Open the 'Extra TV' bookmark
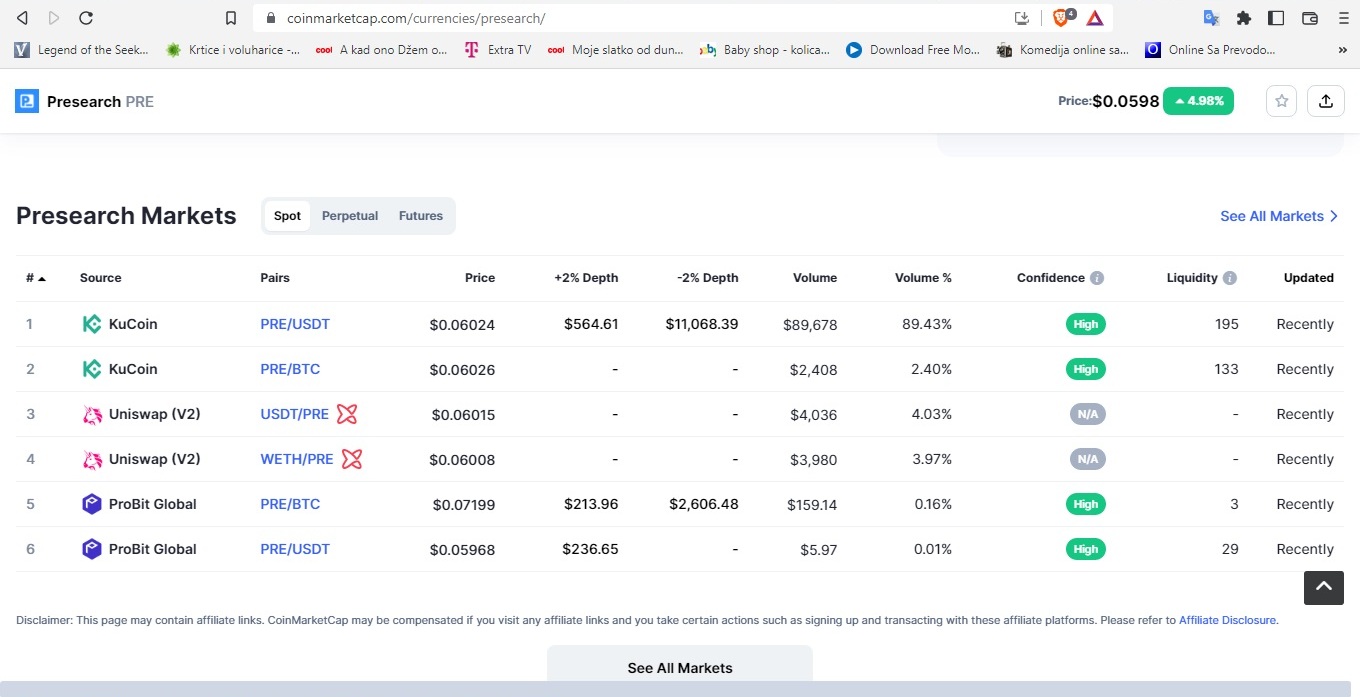 point(498,49)
